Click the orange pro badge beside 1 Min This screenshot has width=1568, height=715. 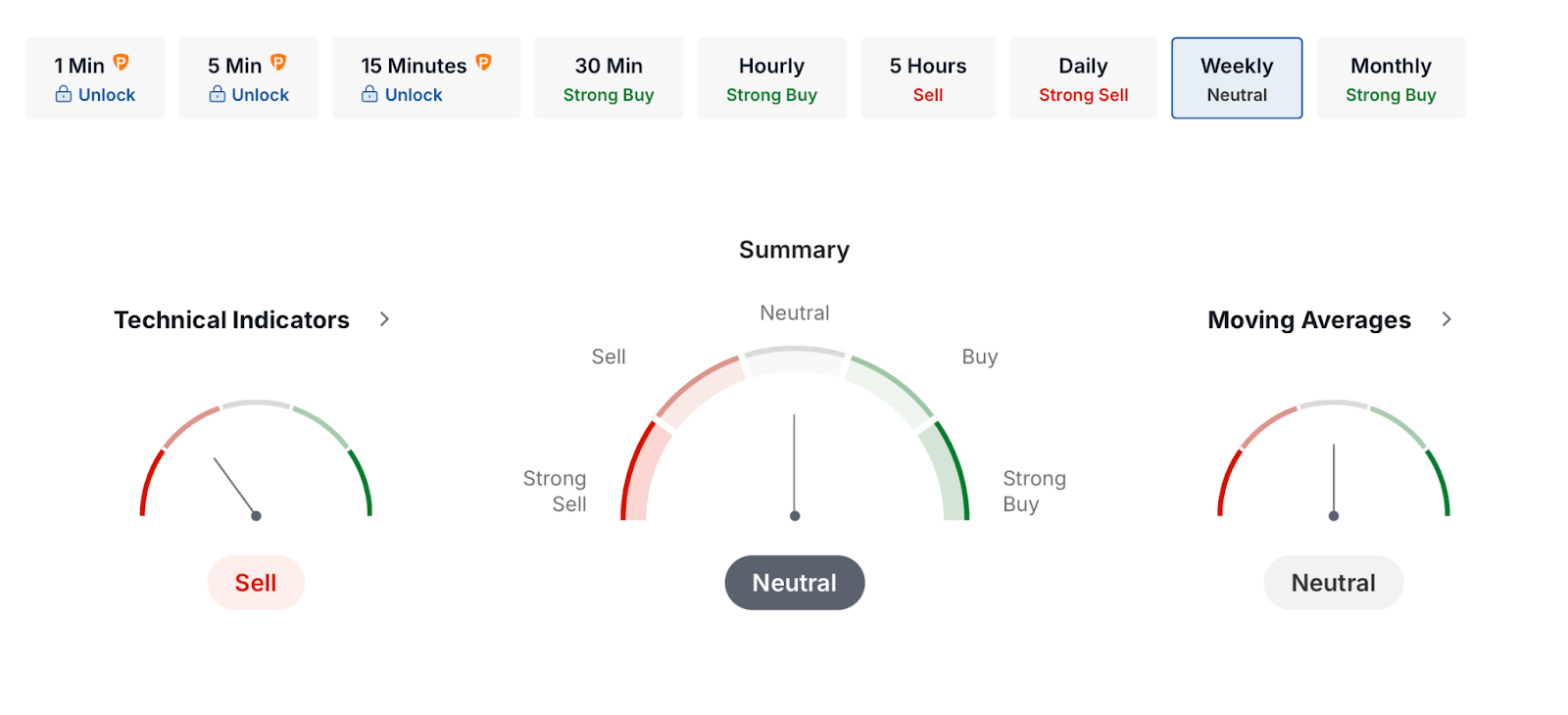121,63
